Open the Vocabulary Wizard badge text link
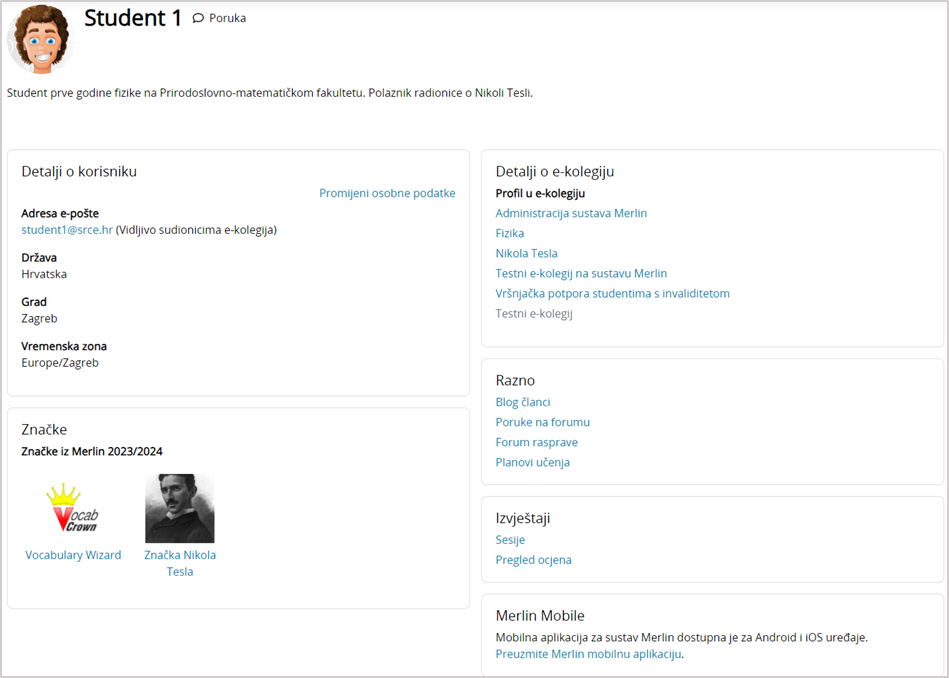Viewport: 949px width, 678px height. pyautogui.click(x=73, y=555)
